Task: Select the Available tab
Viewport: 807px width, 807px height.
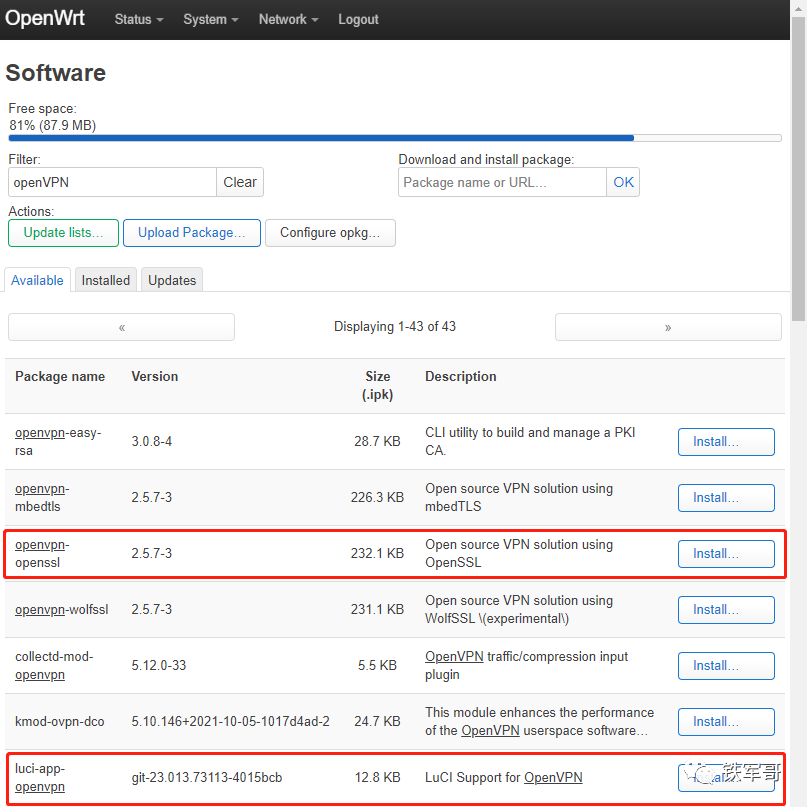Action: click(x=37, y=280)
